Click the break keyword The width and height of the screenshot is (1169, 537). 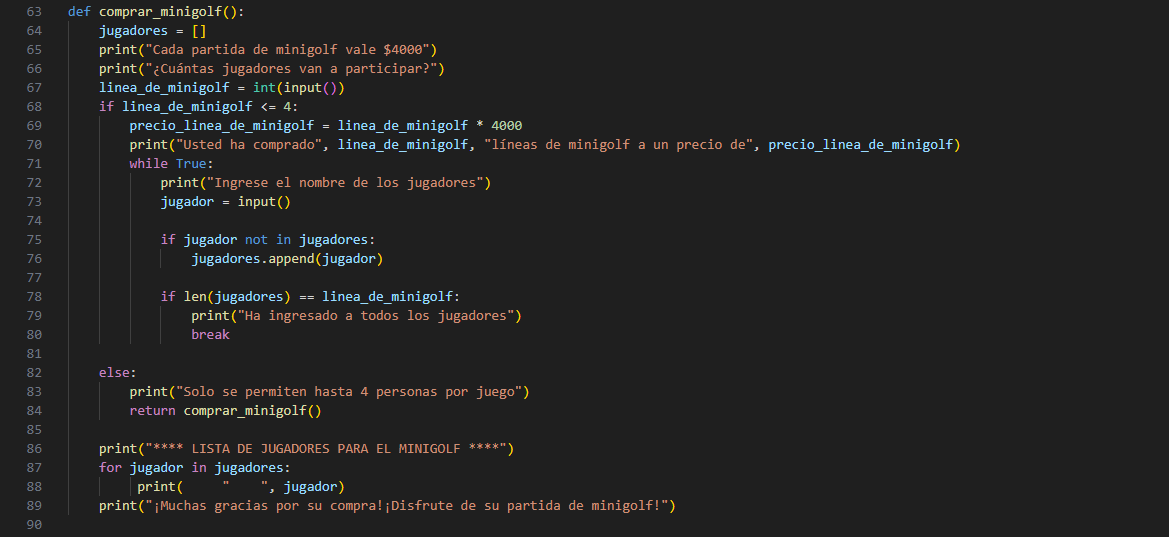tap(210, 335)
